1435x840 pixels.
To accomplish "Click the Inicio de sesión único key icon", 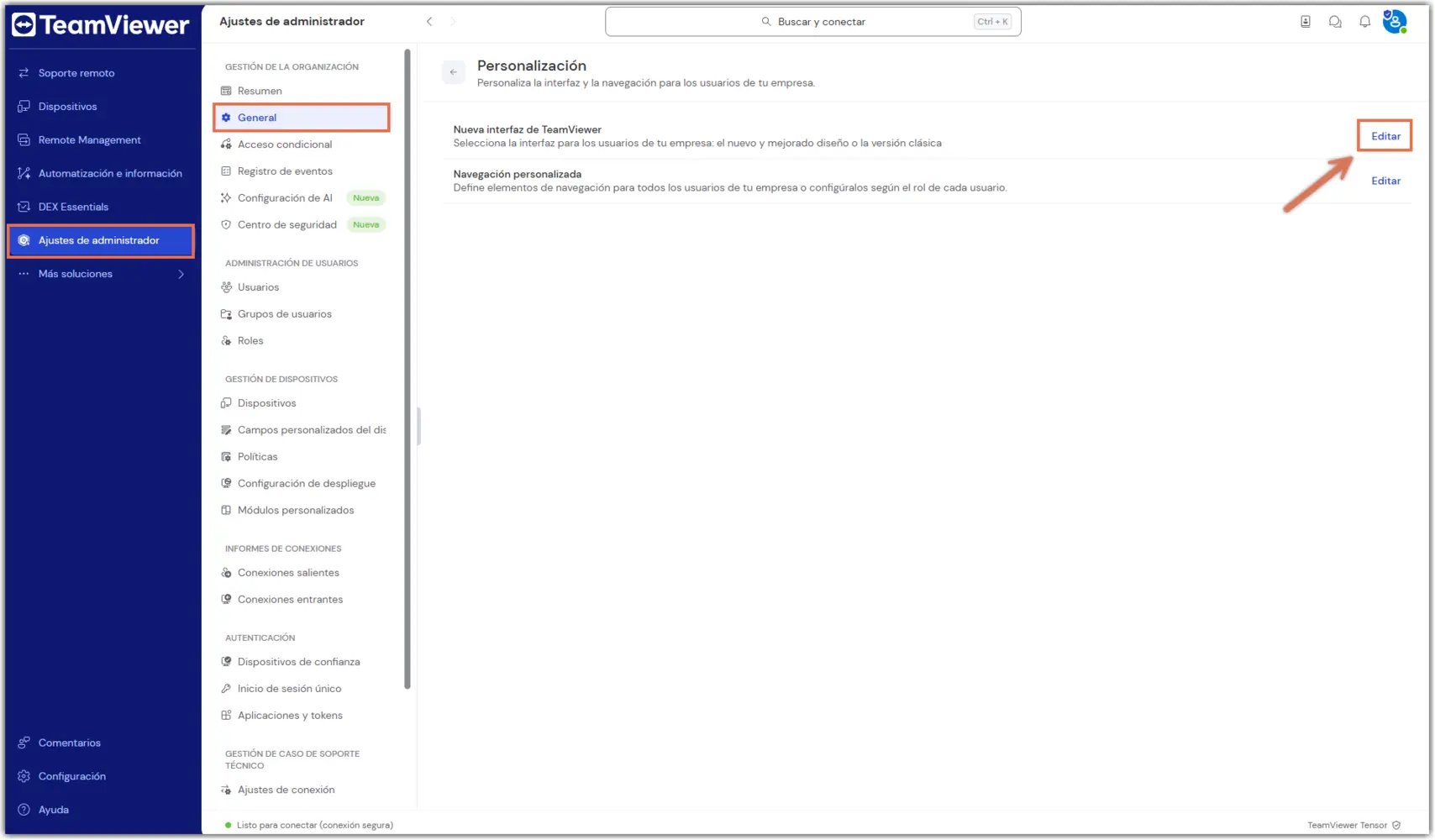I will click(x=226, y=689).
